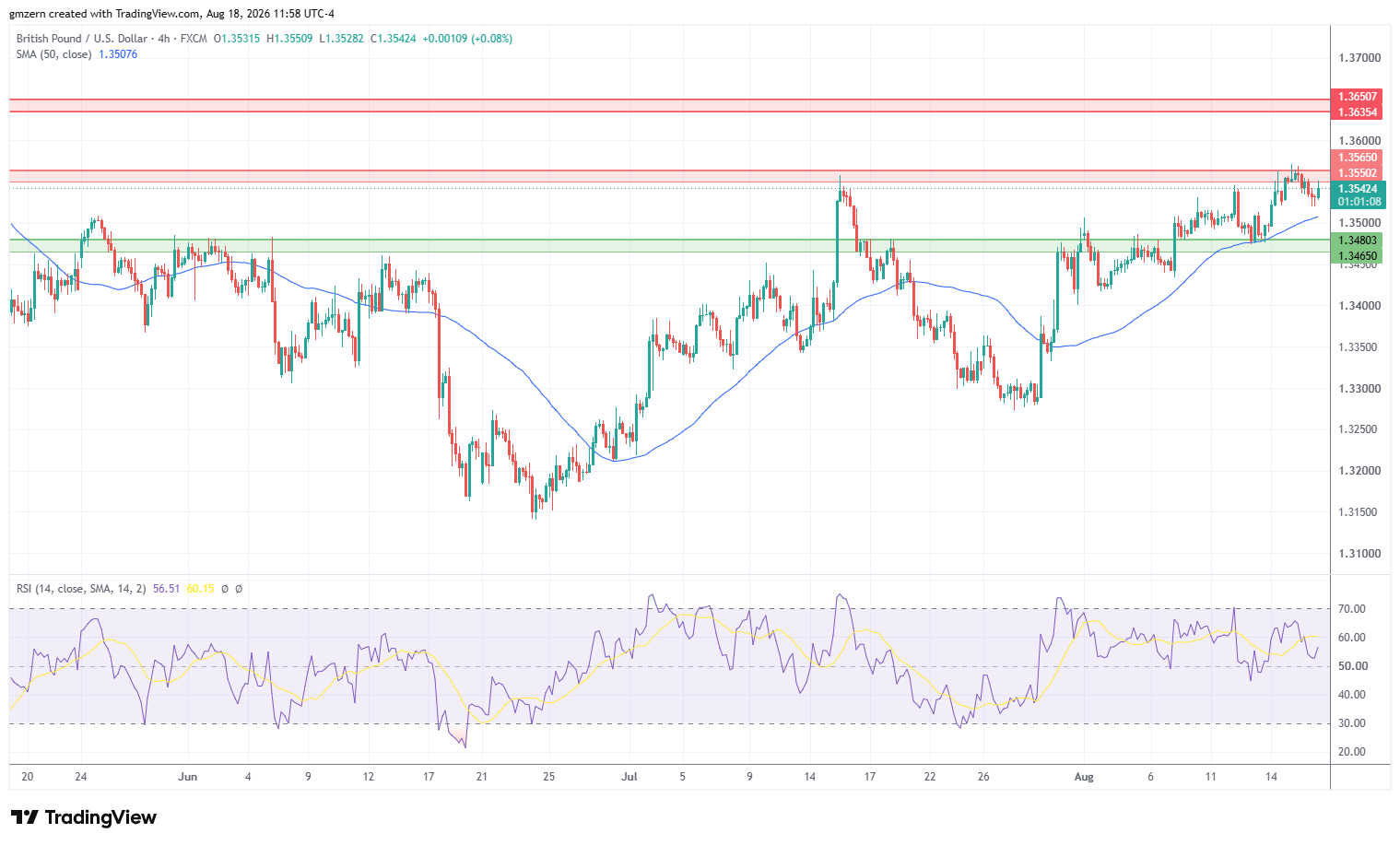Click the RSI 30.00 axis level
The width and height of the screenshot is (1400, 845).
coord(1352,723)
